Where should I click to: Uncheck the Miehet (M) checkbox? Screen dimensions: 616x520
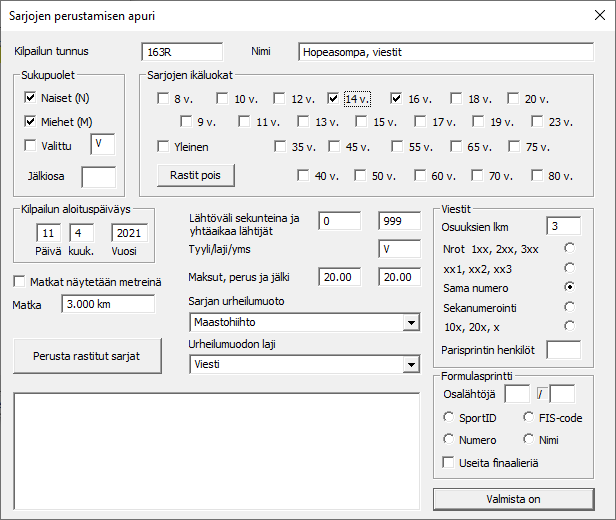point(30,122)
